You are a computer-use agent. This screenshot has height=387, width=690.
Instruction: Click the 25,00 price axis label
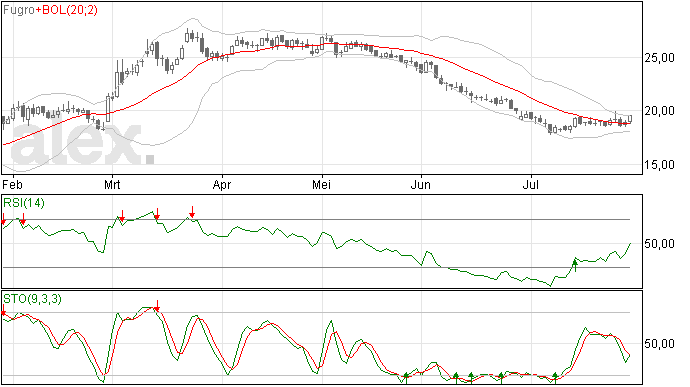pos(659,58)
